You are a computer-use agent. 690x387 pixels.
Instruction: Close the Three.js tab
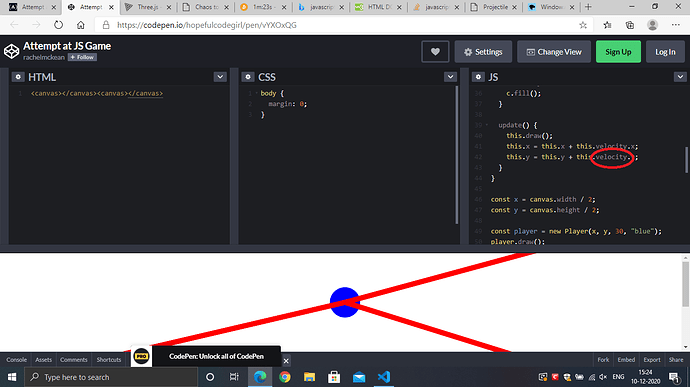tap(169, 7)
